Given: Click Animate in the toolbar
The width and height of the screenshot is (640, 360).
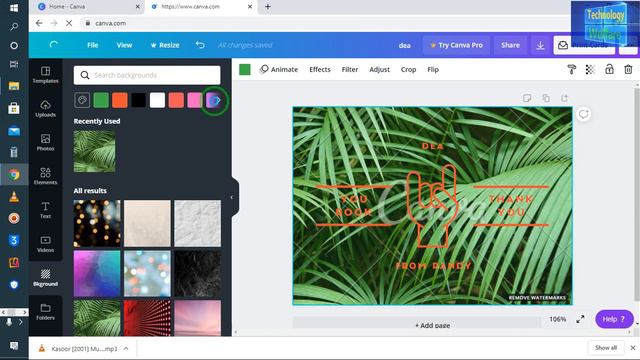Looking at the screenshot, I should tap(279, 69).
